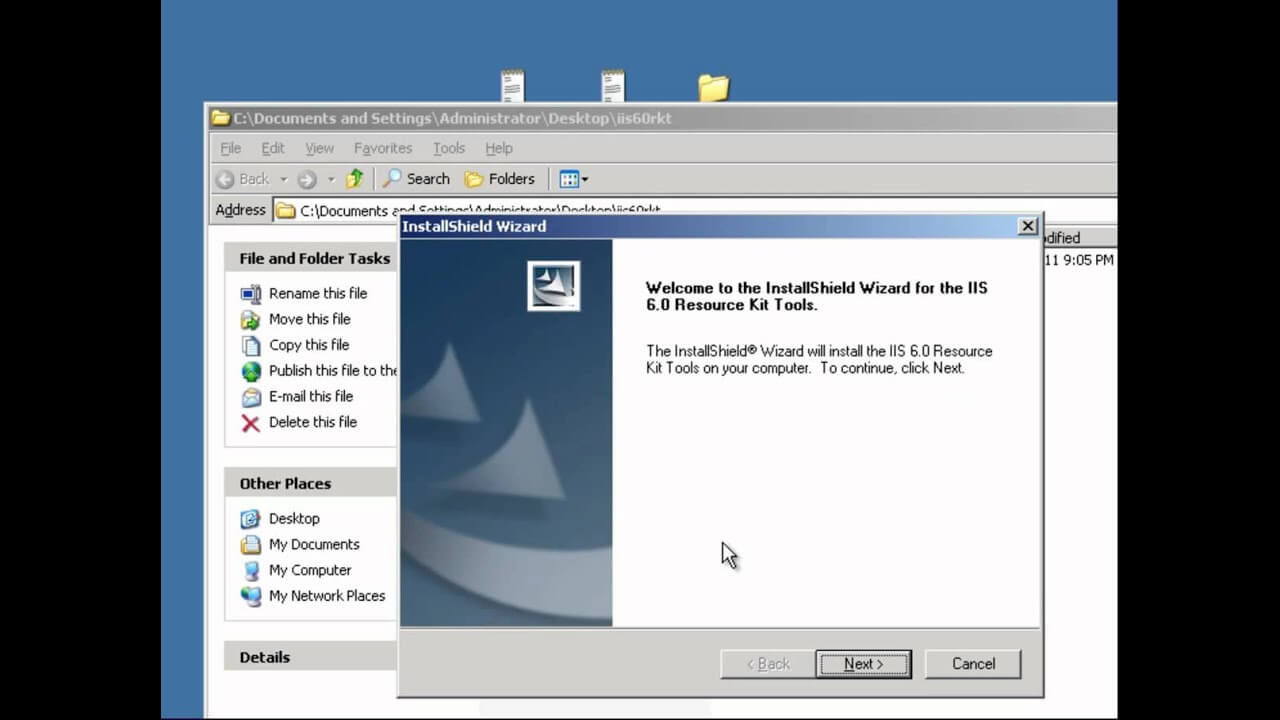Open My Computer from Other Places
Image resolution: width=1280 pixels, height=720 pixels.
coord(309,570)
